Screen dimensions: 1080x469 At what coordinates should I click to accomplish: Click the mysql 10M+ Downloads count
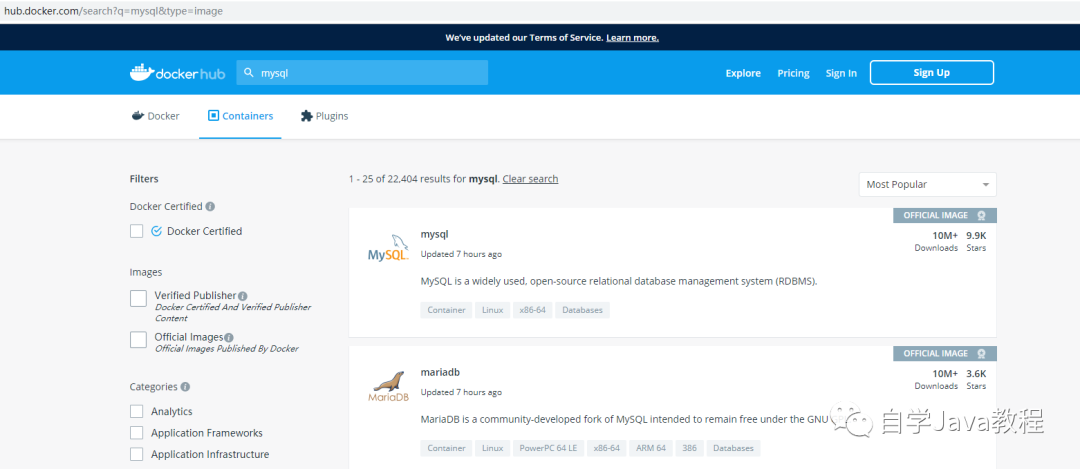(937, 241)
